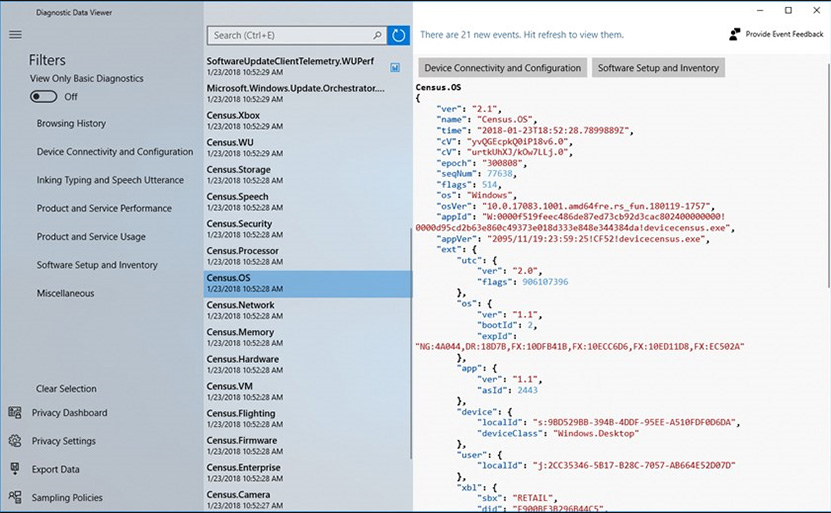The width and height of the screenshot is (831, 513).
Task: Select the Census.Storage event
Action: 307,174
